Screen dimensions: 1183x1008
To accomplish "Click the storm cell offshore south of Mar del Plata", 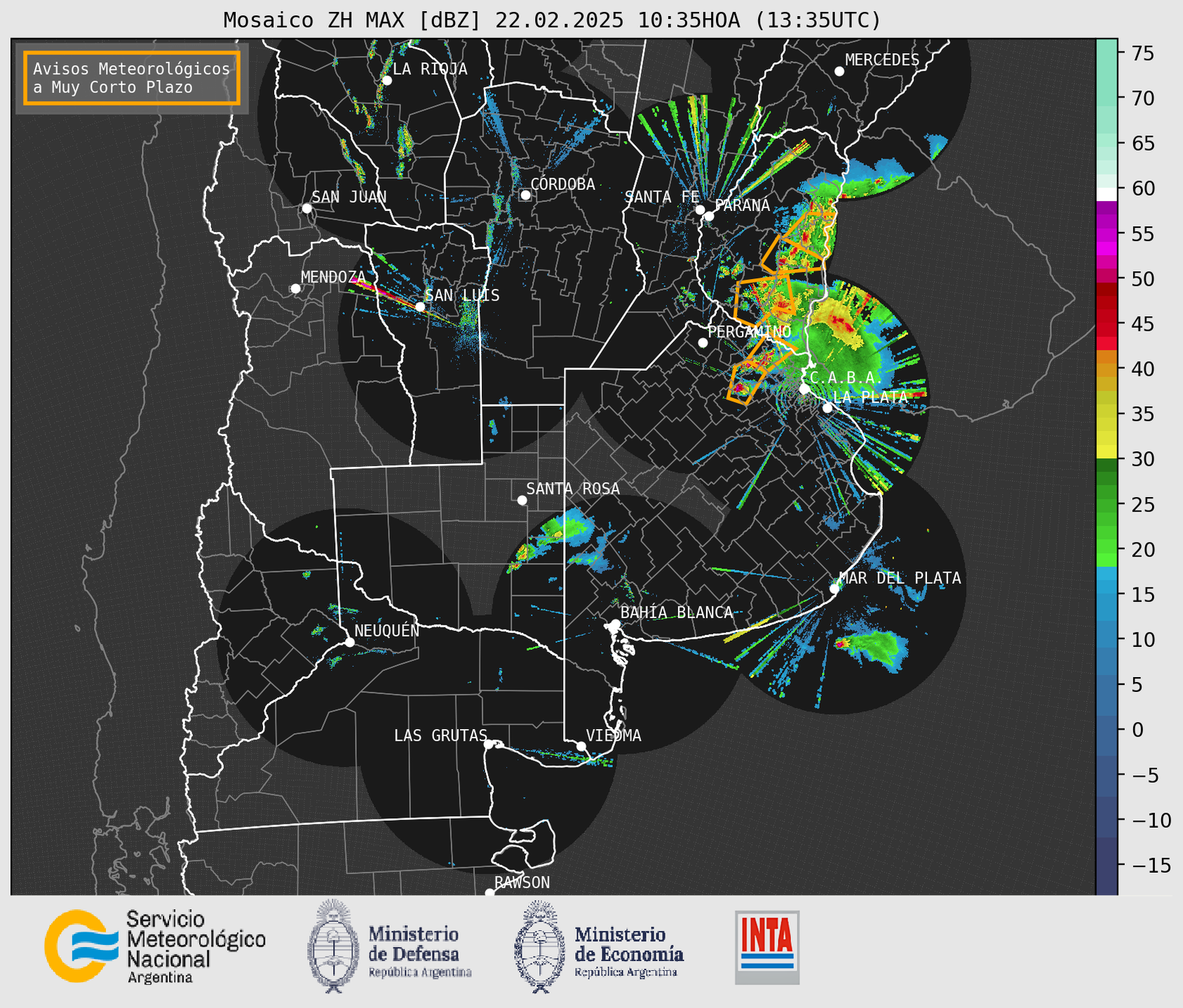I will tap(872, 648).
